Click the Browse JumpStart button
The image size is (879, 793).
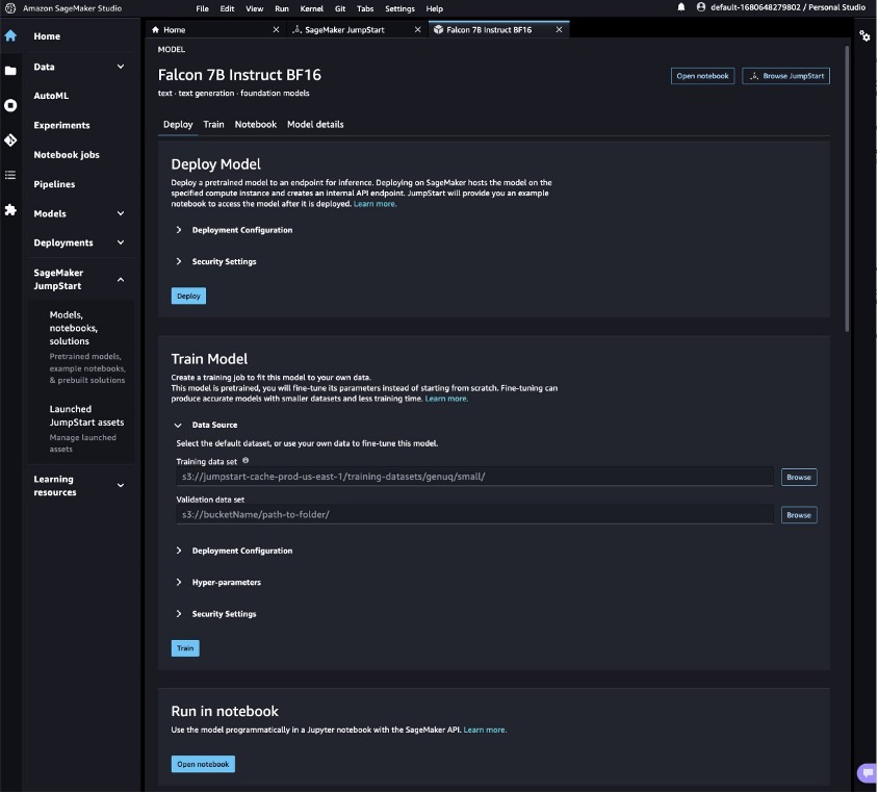coord(785,76)
